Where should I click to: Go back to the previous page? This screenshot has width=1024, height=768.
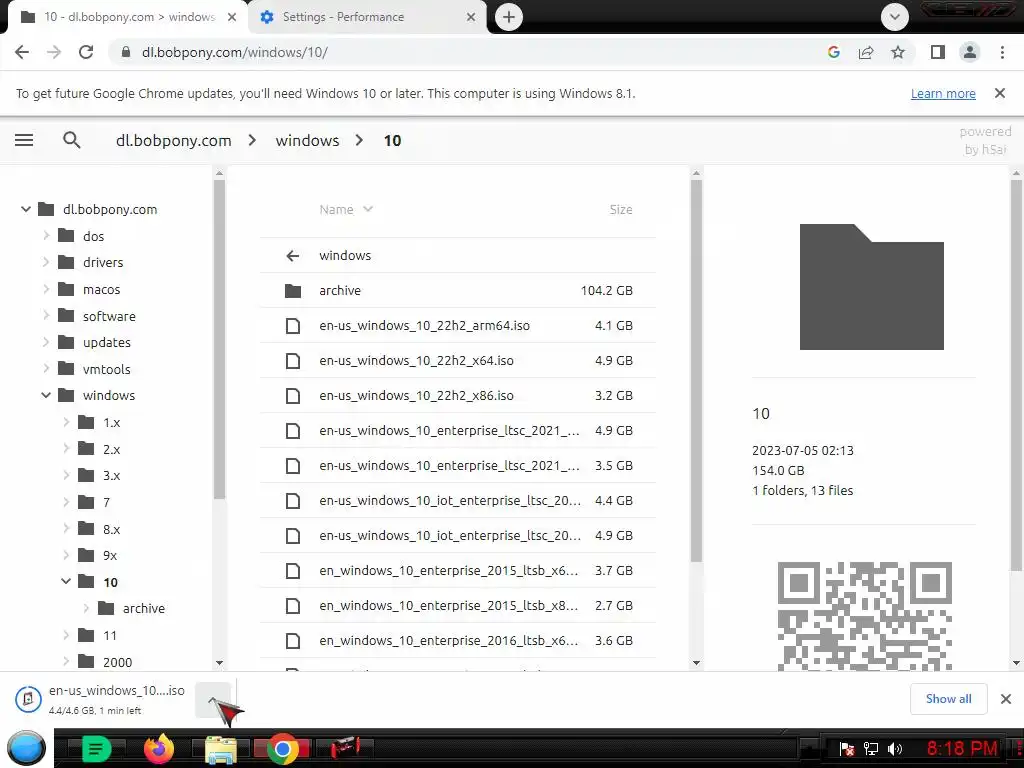[x=22, y=52]
